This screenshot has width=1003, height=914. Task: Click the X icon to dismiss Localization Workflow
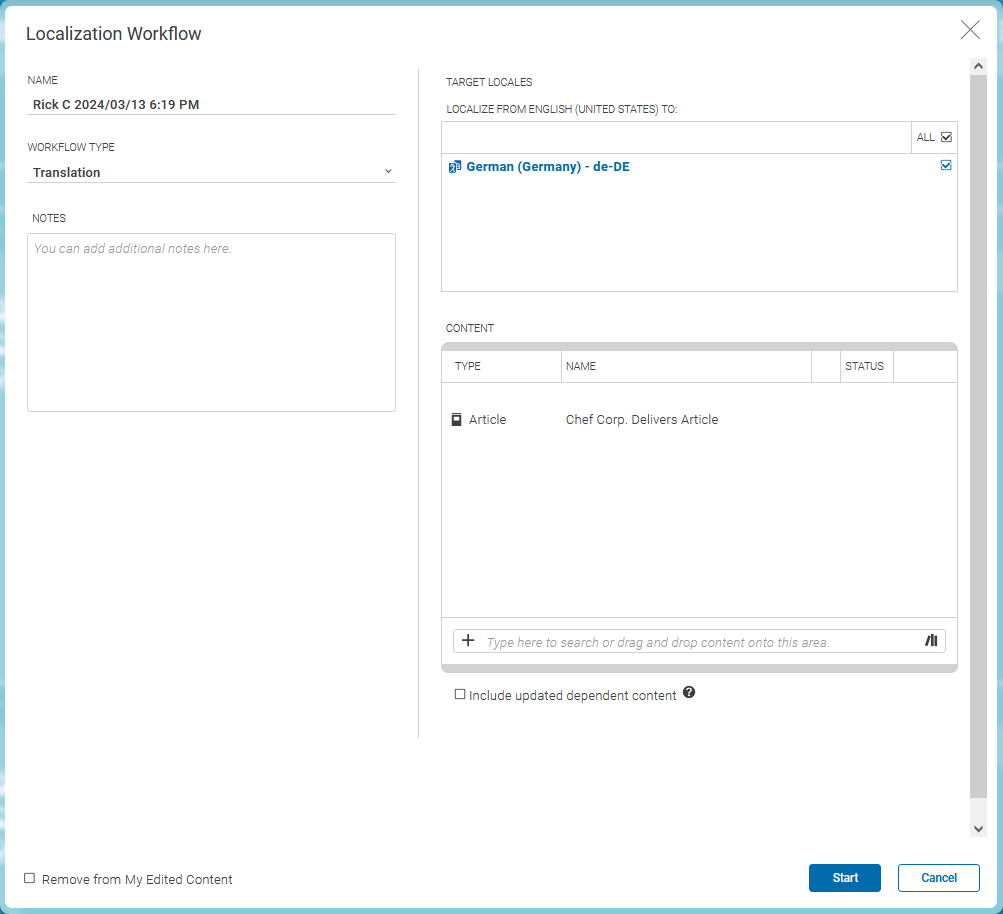[x=969, y=30]
